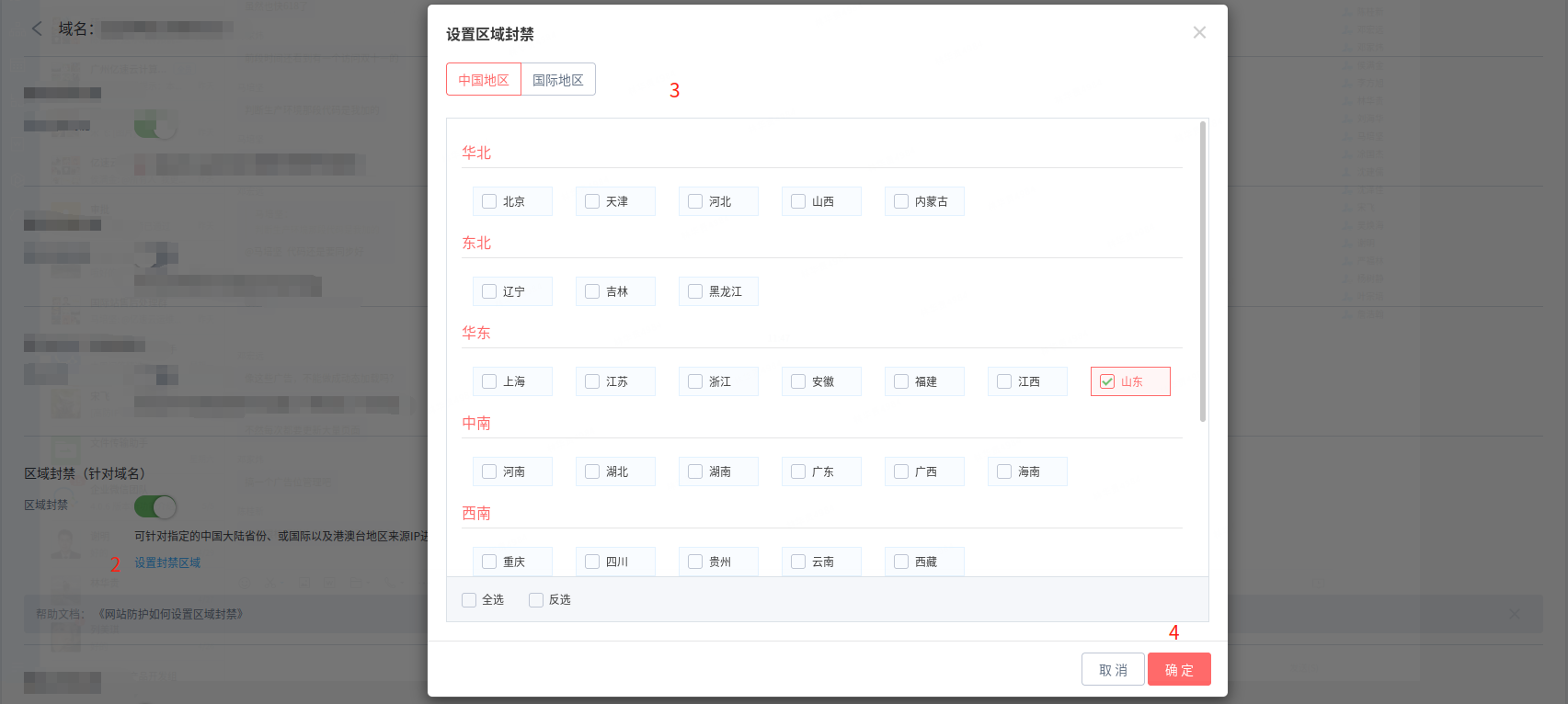The height and width of the screenshot is (704, 1568).
Task: Tick the 重庆 checkbox
Action: click(489, 562)
